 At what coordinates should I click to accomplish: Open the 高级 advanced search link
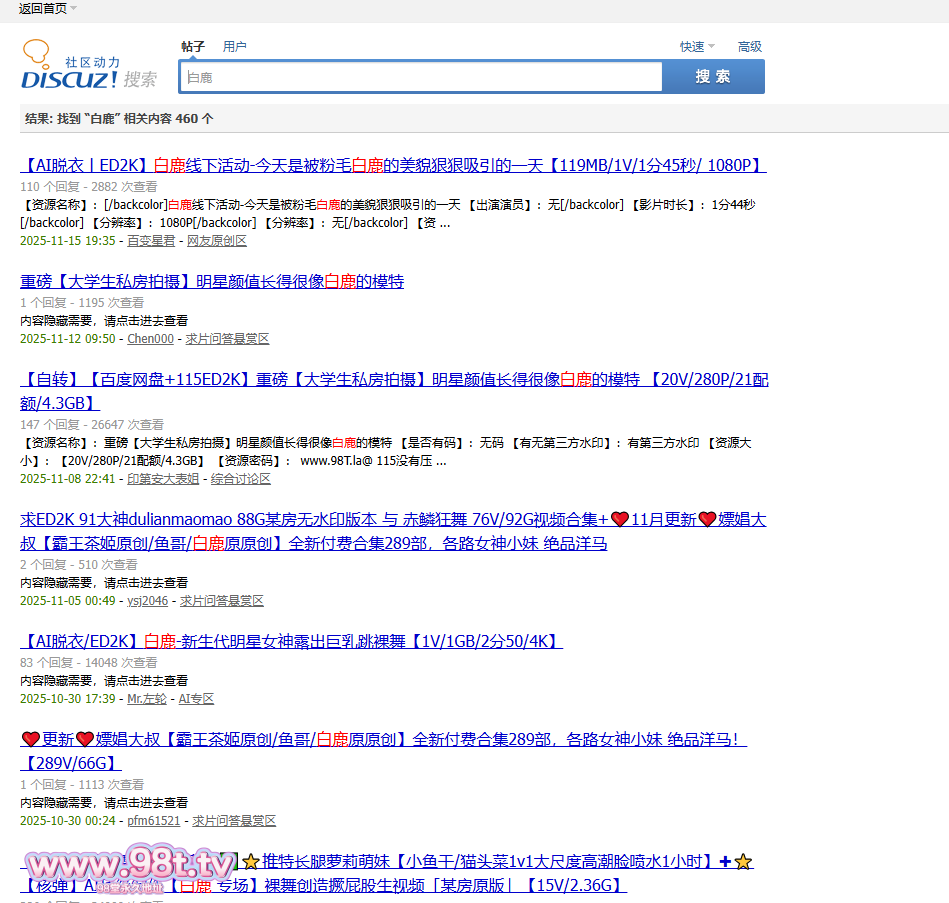tap(749, 46)
